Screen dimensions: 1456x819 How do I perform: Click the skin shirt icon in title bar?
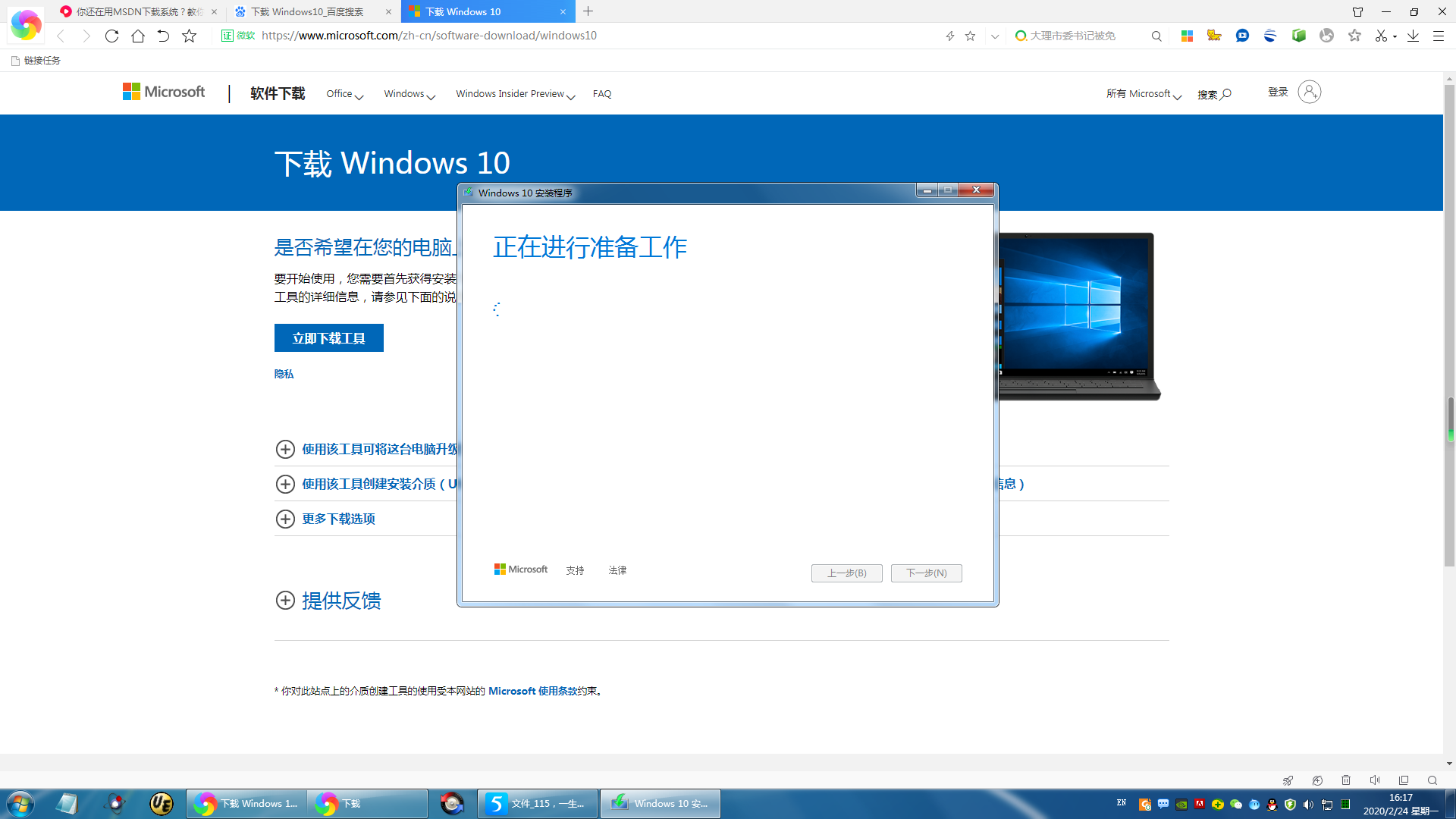[x=1357, y=11]
